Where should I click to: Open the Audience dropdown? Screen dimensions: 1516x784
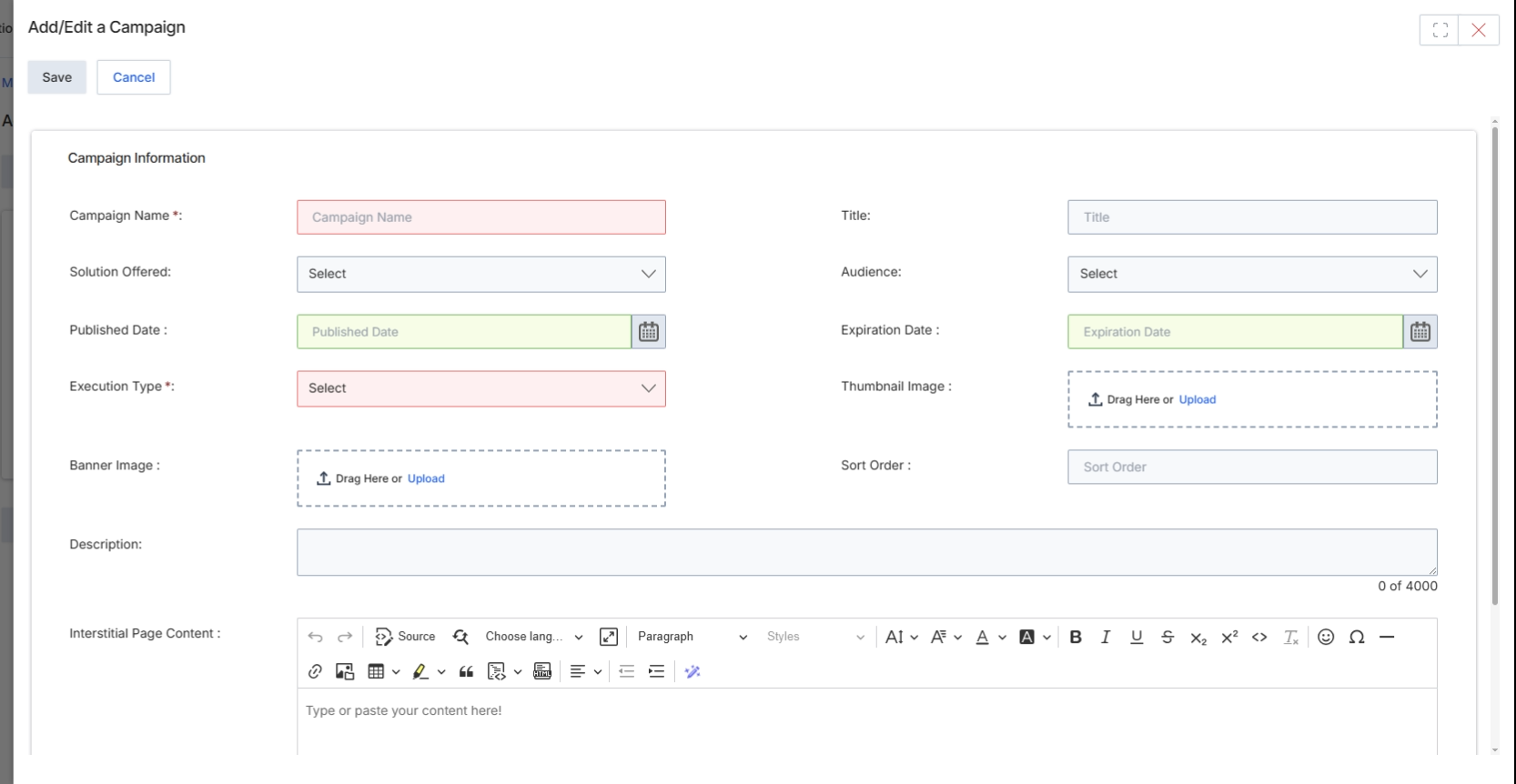pos(1252,274)
